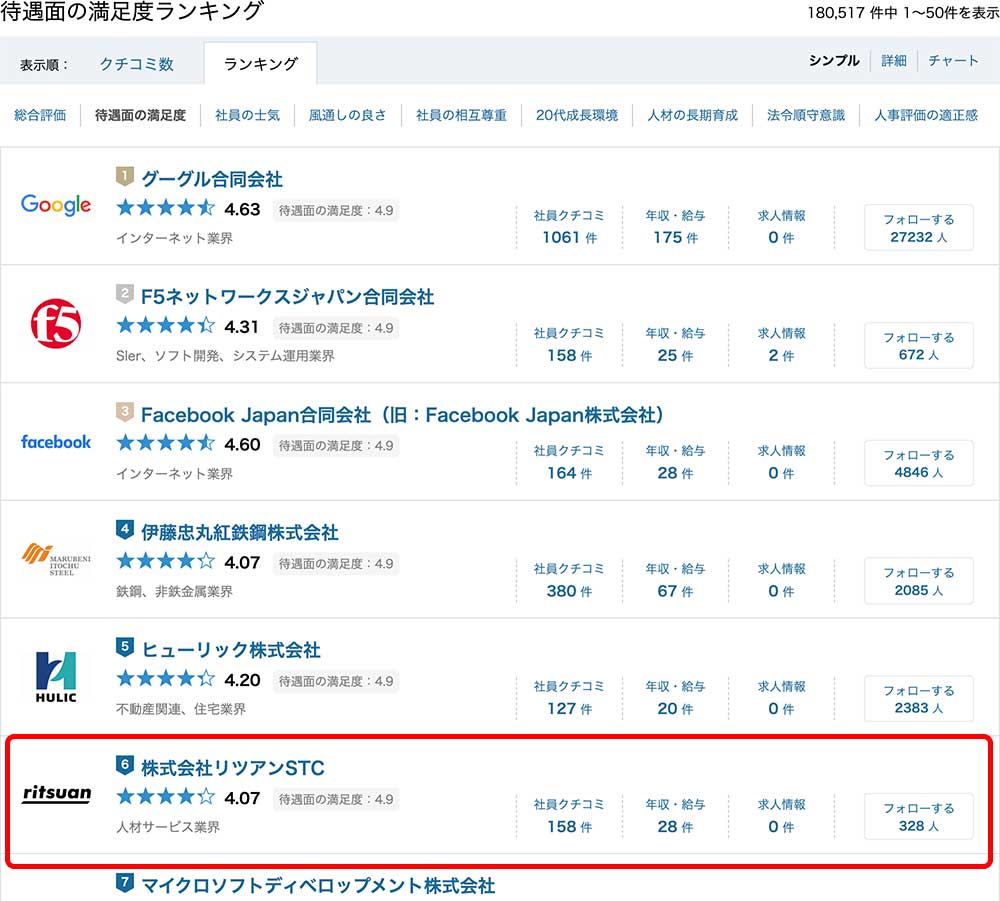Open グーグル合同会社 company page

[212, 180]
